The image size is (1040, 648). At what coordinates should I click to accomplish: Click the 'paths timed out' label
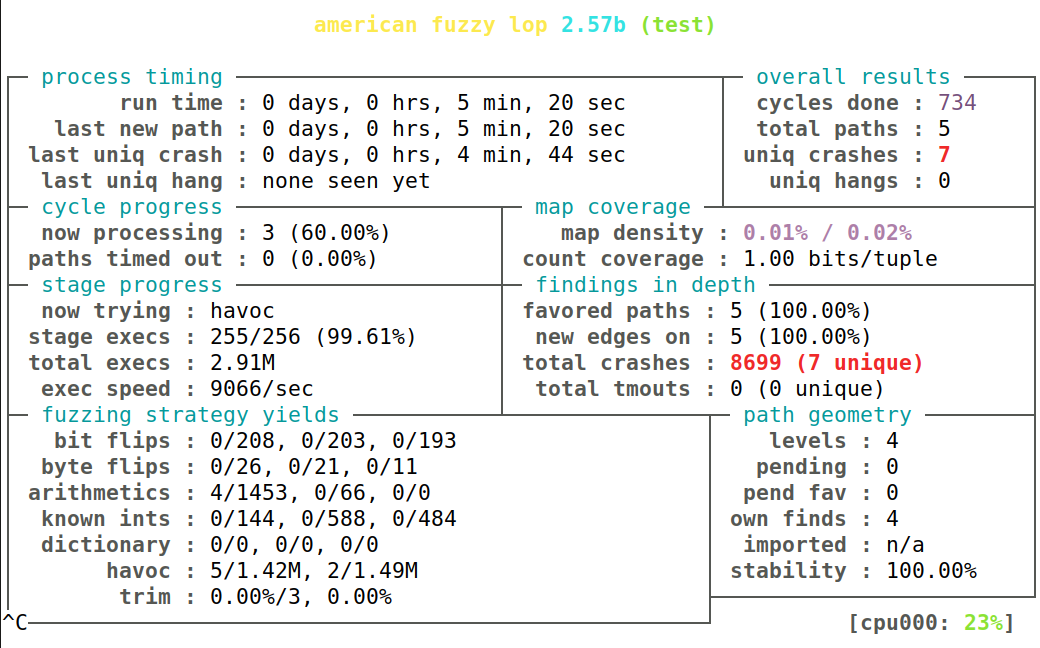[x=125, y=259]
